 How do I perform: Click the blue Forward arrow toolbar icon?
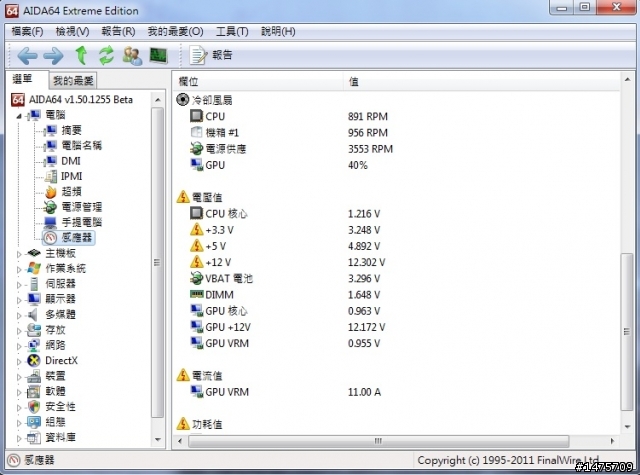click(x=53, y=55)
